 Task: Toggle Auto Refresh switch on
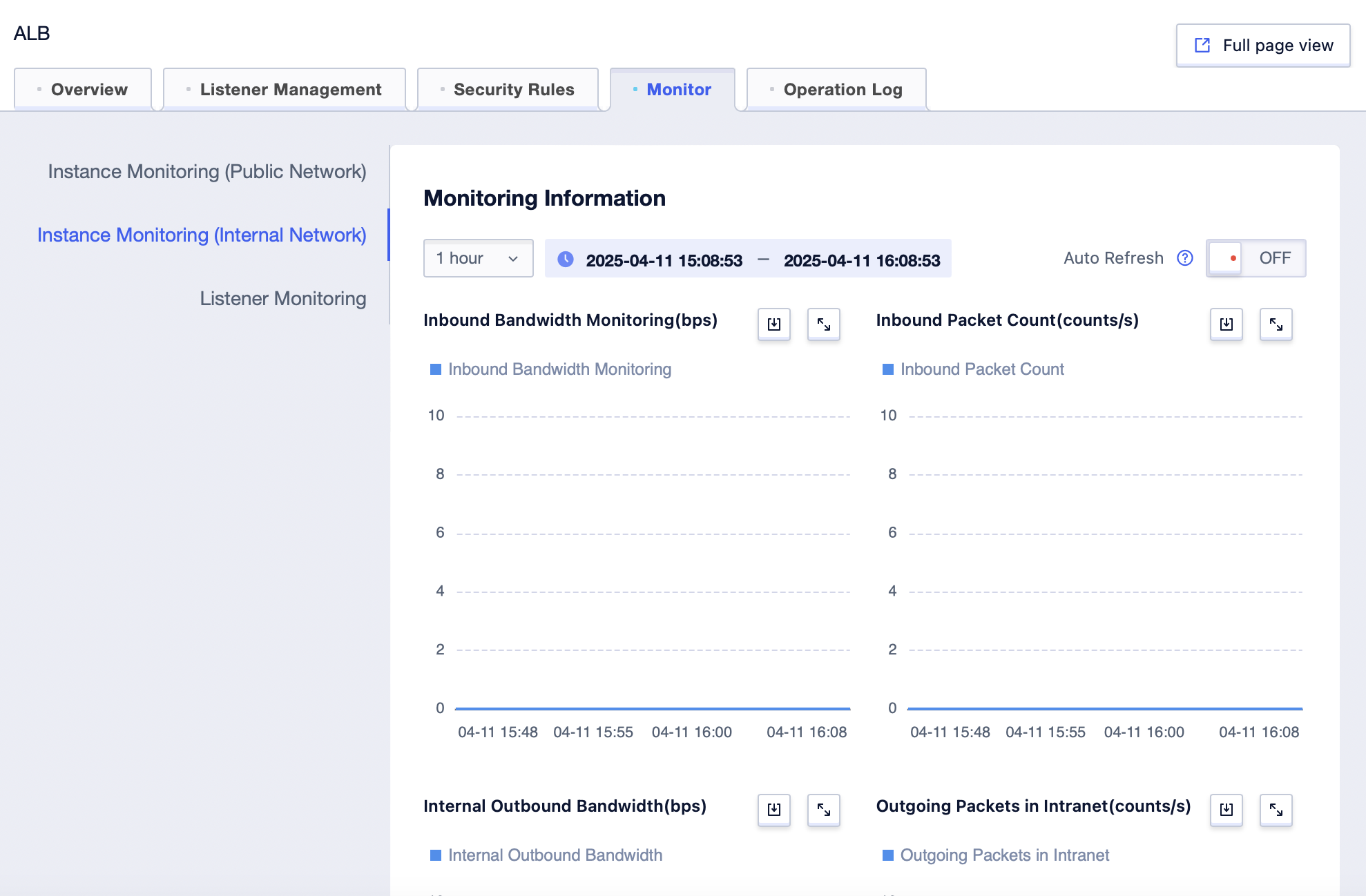[1256, 258]
